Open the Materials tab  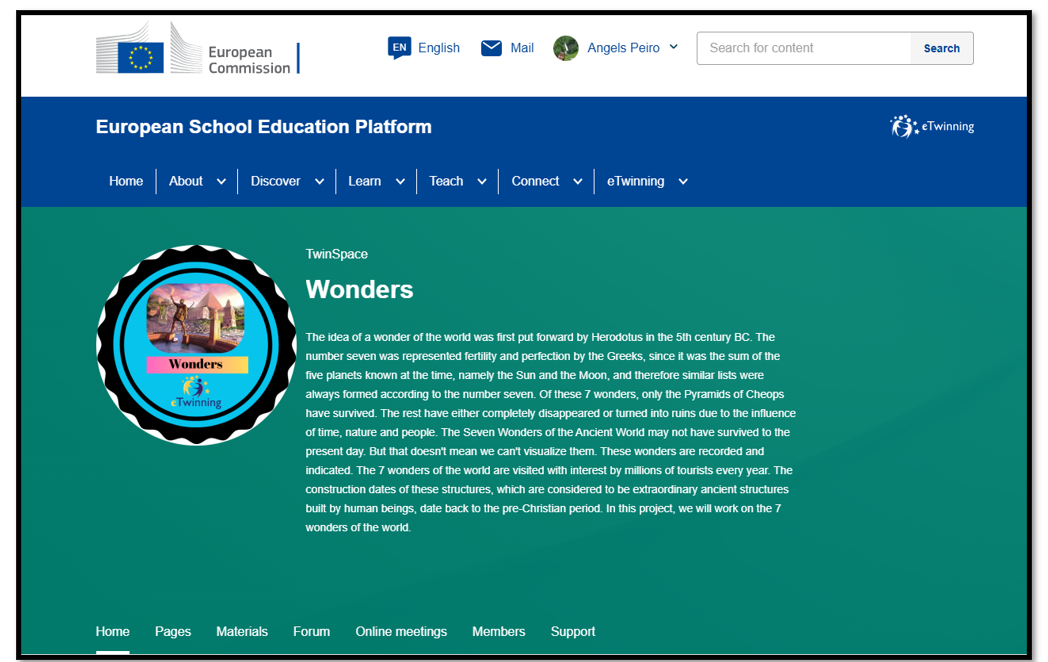pyautogui.click(x=242, y=631)
